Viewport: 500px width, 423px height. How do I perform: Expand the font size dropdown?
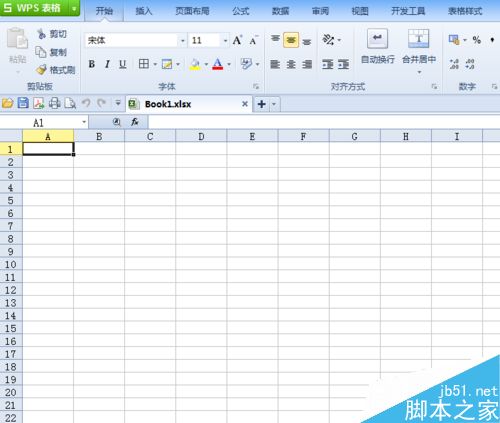pos(225,41)
